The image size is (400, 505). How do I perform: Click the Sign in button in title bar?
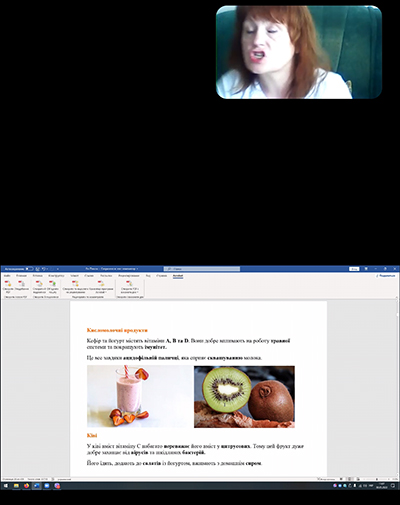tap(354, 269)
